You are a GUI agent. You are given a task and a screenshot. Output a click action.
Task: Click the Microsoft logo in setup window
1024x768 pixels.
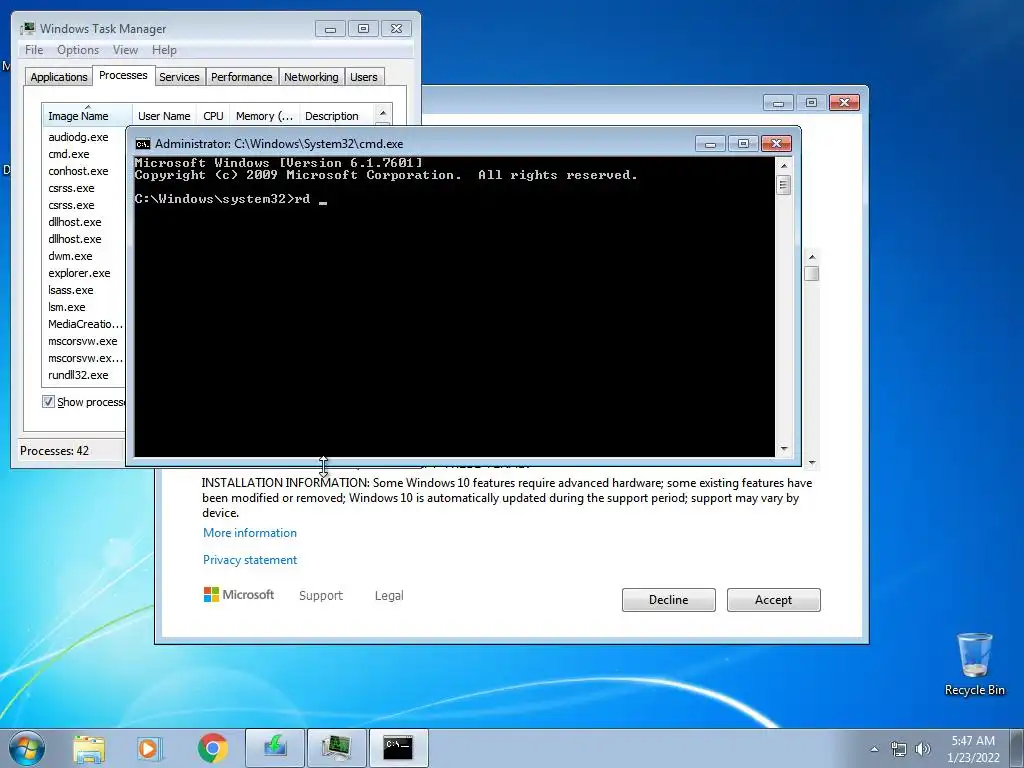pyautogui.click(x=239, y=595)
